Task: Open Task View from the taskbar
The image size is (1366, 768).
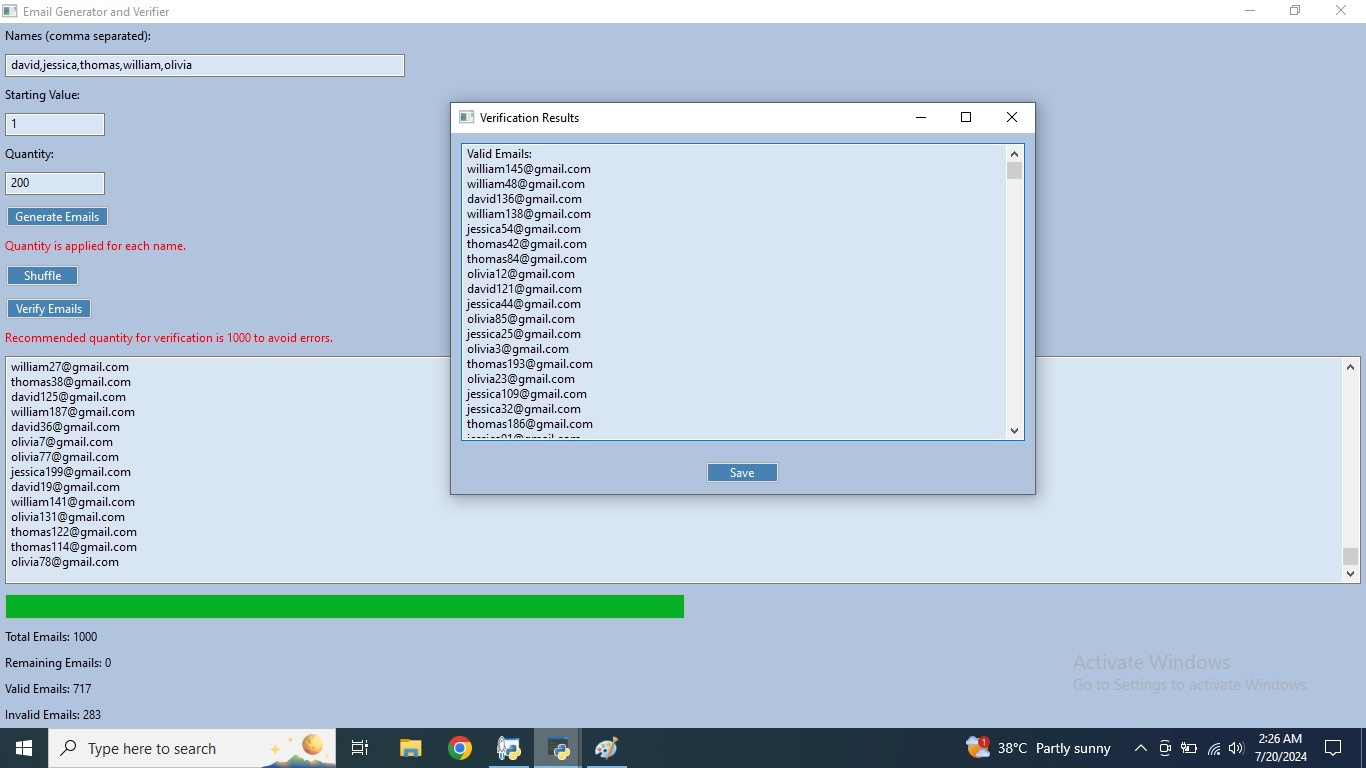Action: [x=360, y=747]
